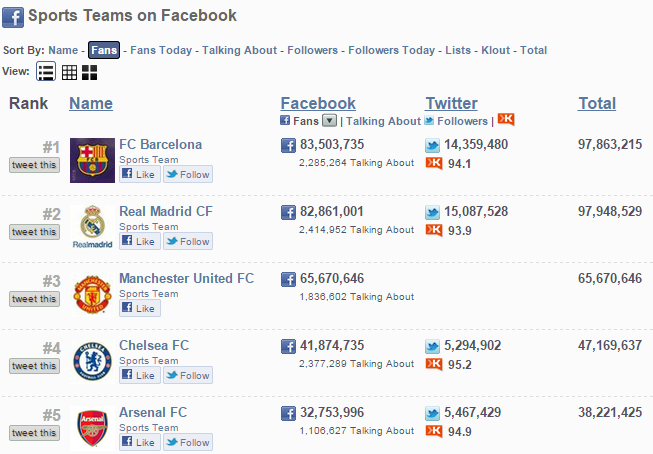Image resolution: width=653 pixels, height=454 pixels.
Task: Open the Chelsea FC name link
Action: point(153,346)
